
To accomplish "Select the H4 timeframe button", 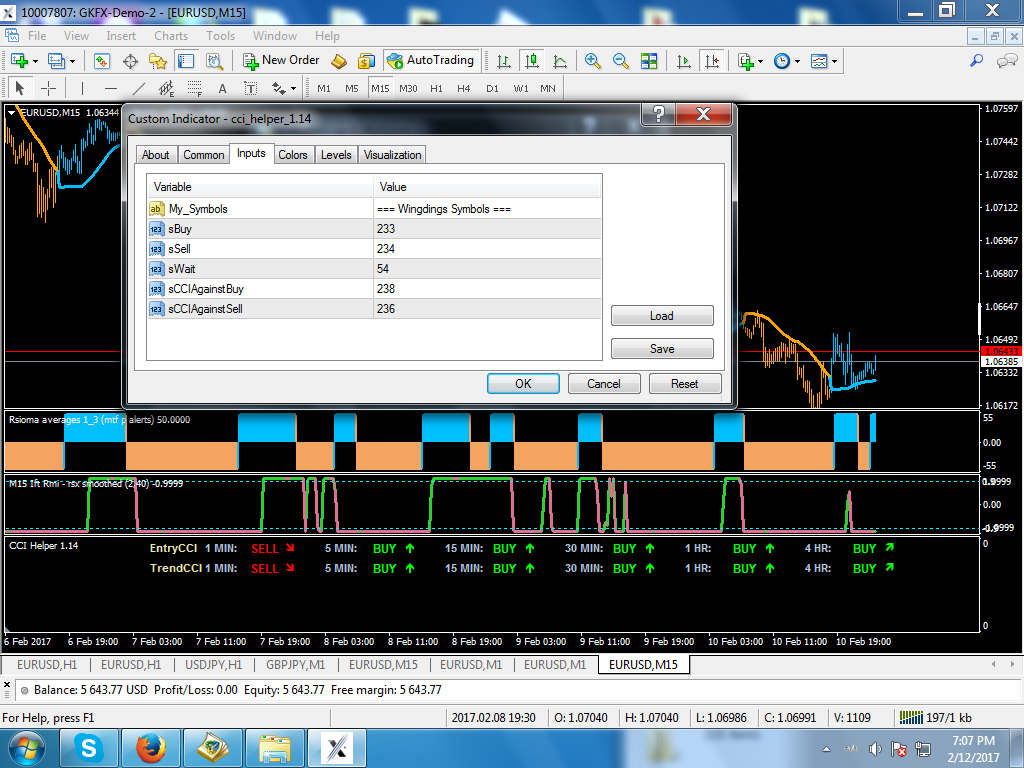I will [464, 88].
